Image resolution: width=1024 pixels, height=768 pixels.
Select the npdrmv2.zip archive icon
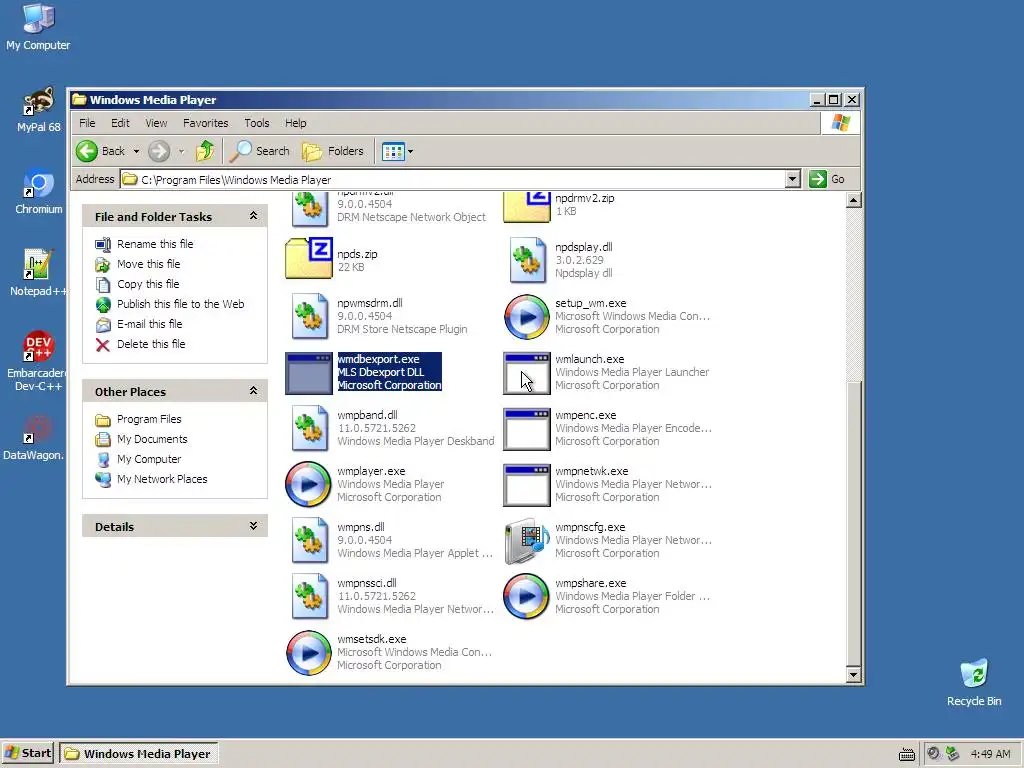[526, 207]
